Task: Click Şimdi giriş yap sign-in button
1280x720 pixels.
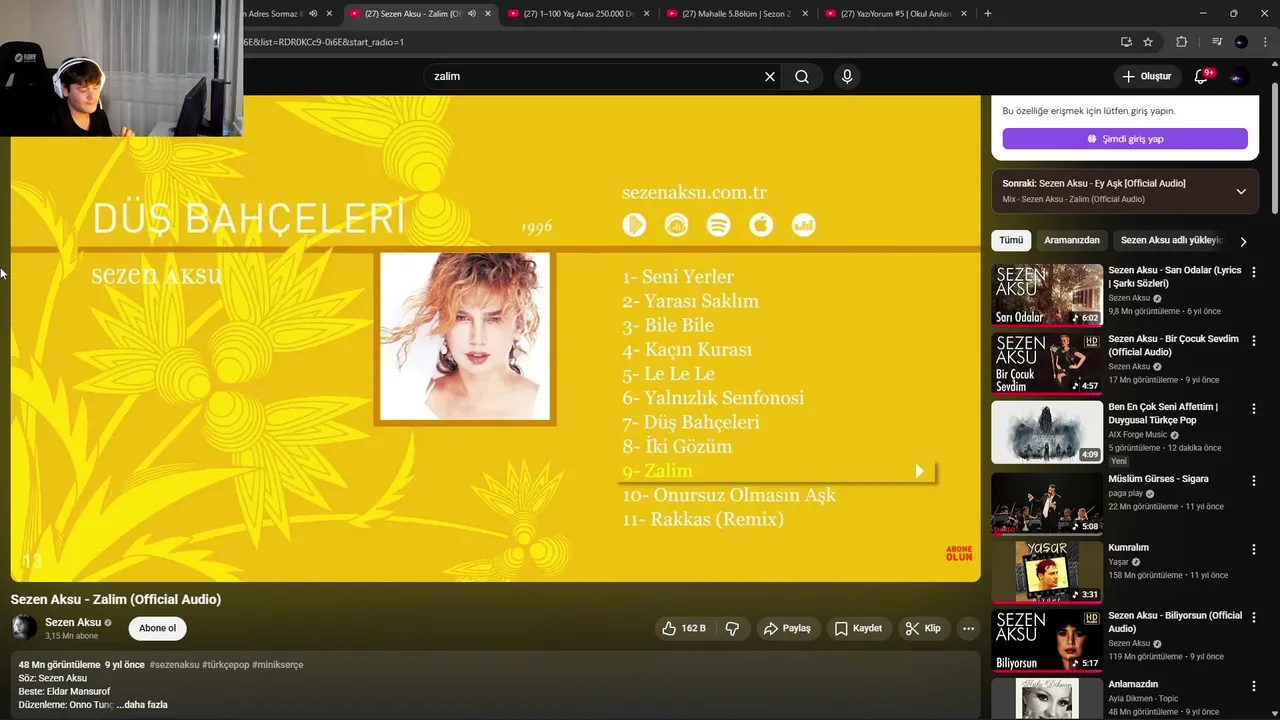Action: [x=1125, y=139]
